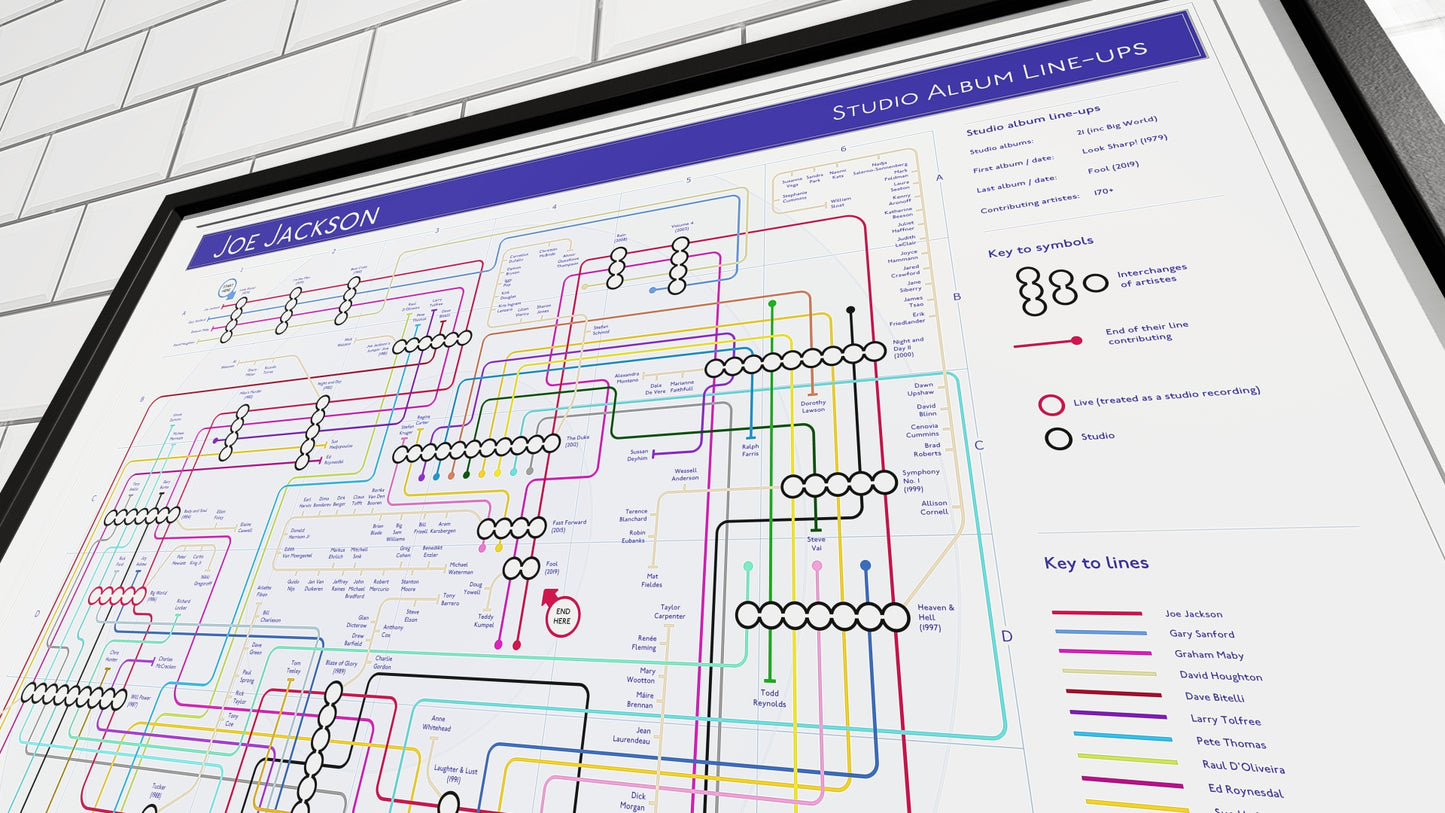Image resolution: width=1445 pixels, height=813 pixels.
Task: Click the Volume 4 vertical interchange station
Action: coord(679,266)
